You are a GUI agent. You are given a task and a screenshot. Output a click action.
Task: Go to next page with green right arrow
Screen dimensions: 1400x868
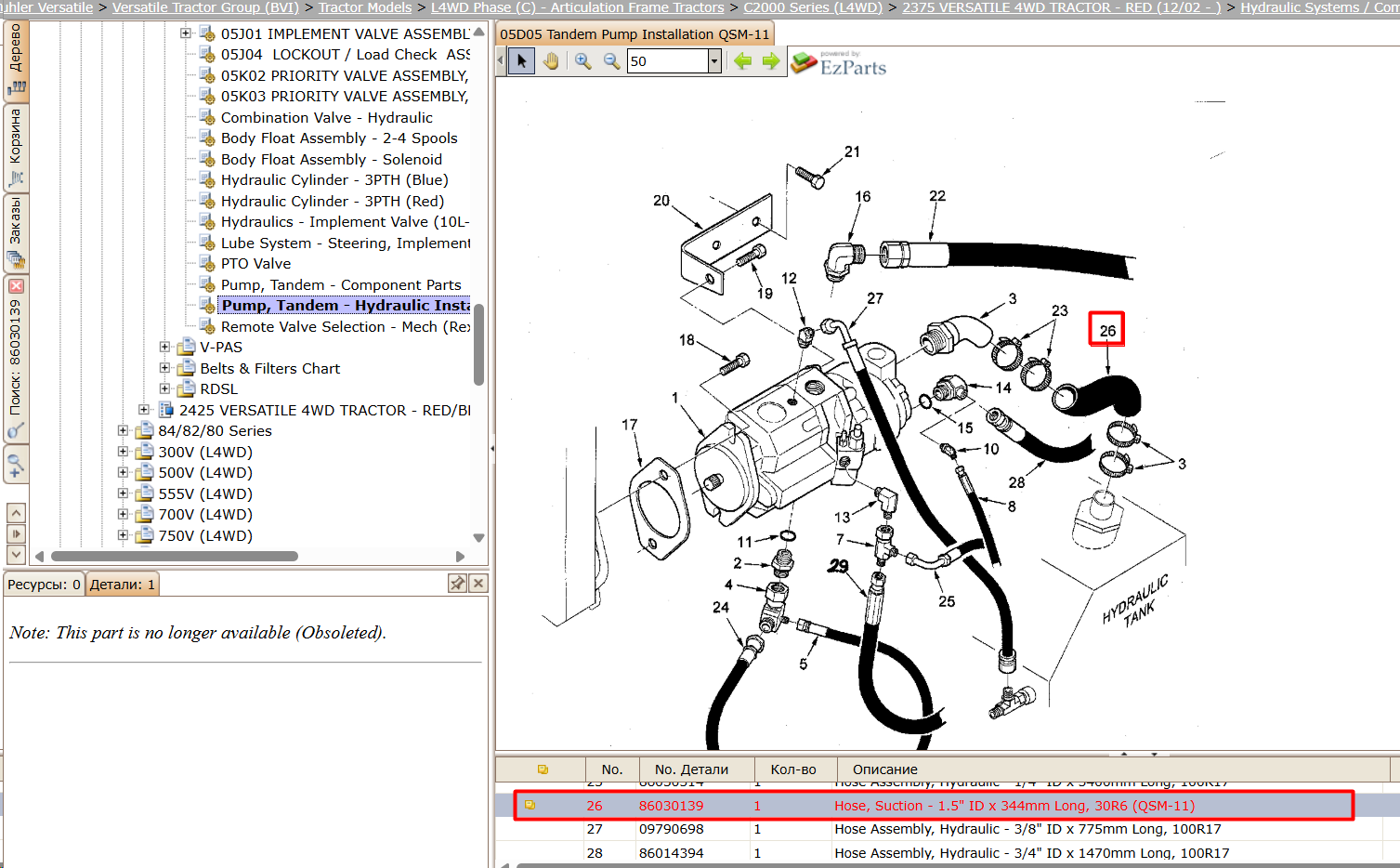[x=771, y=61]
